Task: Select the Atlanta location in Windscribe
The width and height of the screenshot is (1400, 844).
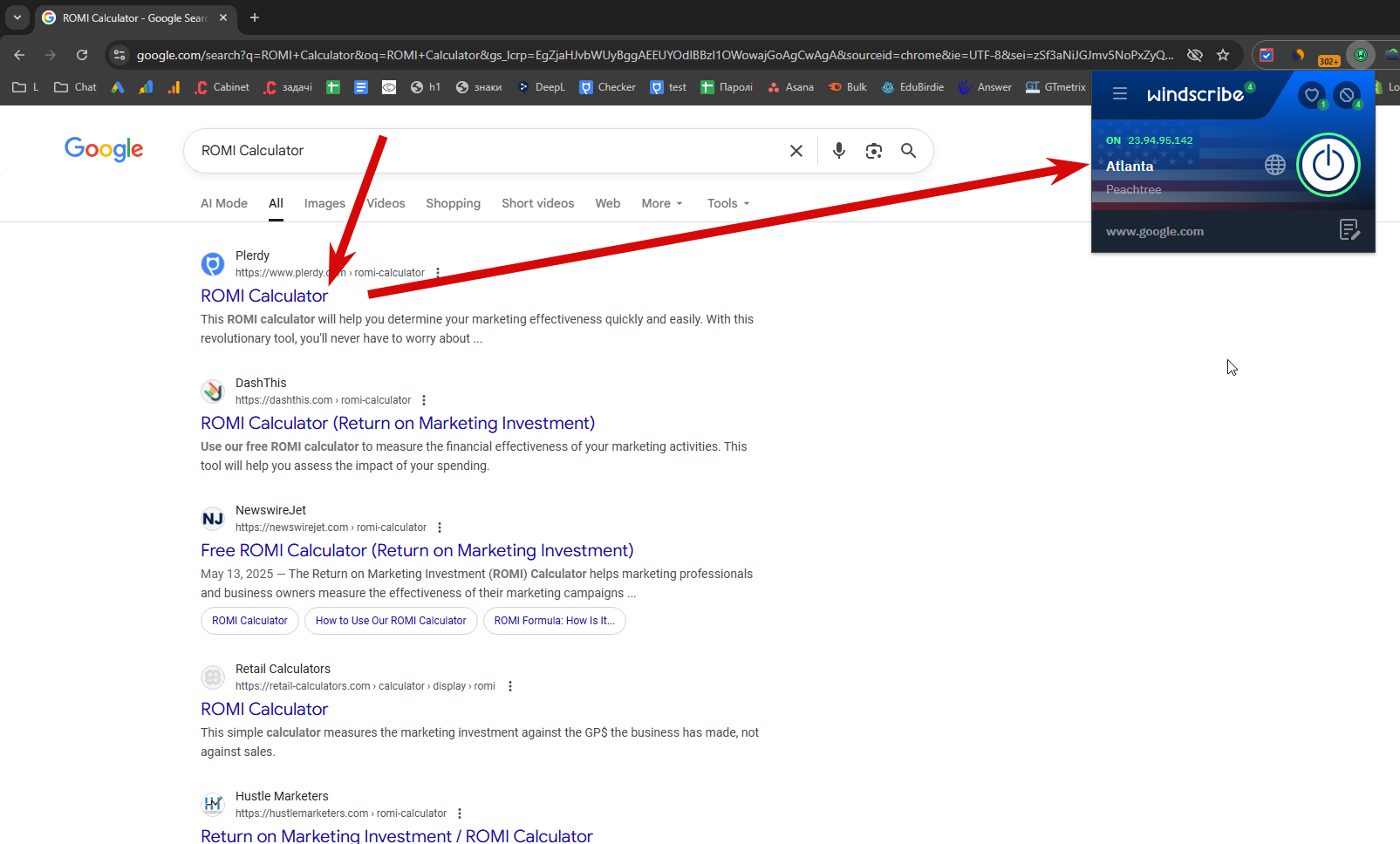Action: [x=1130, y=167]
